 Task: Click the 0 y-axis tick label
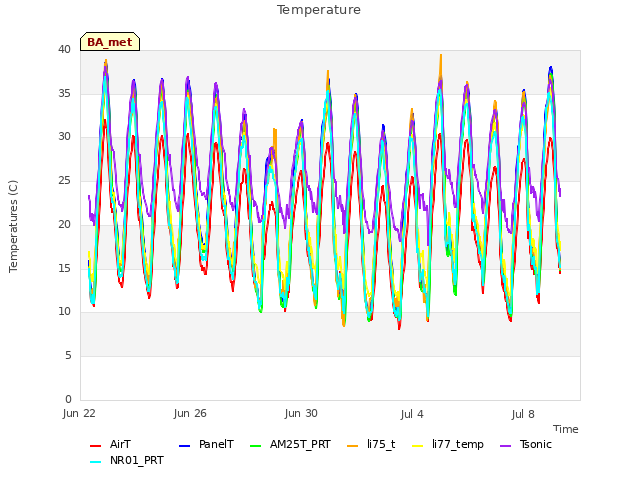(68, 399)
